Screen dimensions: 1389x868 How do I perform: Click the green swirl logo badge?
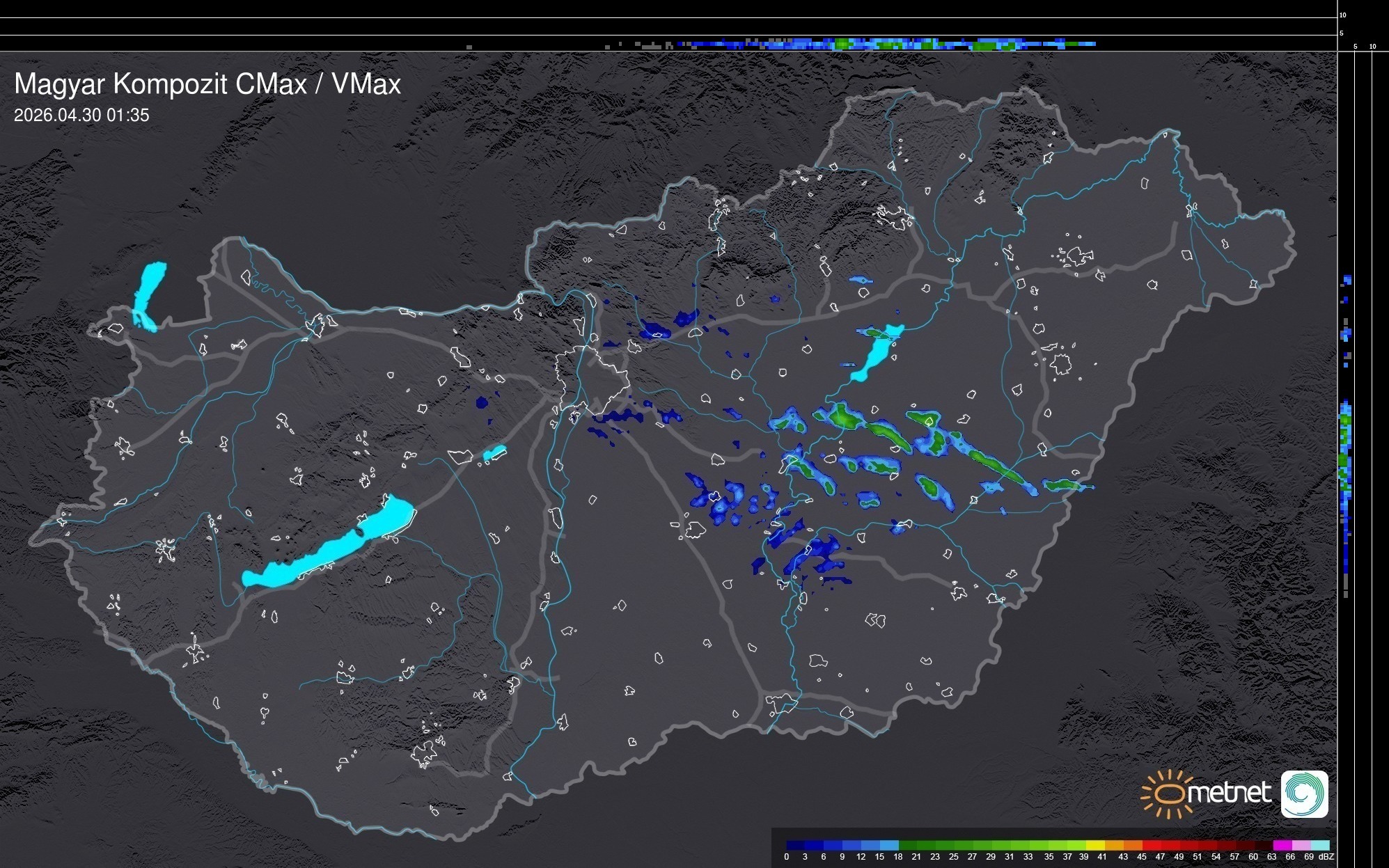coord(1304,794)
